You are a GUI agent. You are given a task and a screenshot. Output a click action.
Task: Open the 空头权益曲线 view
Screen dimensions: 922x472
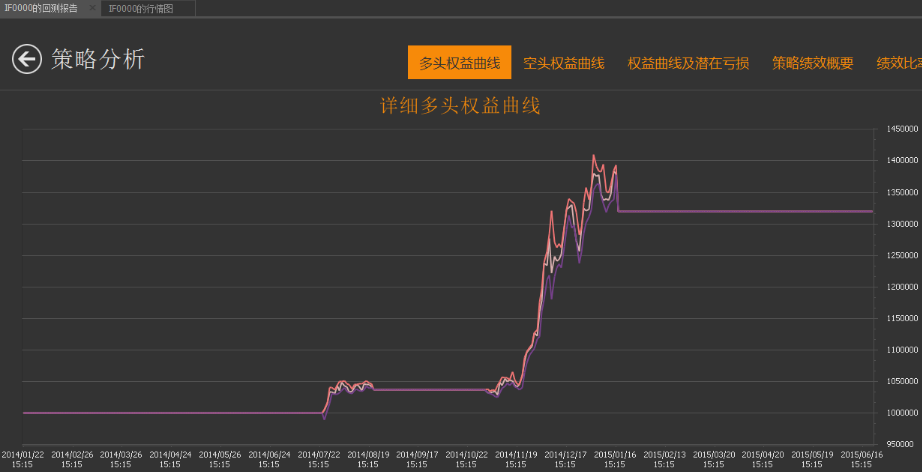click(563, 63)
